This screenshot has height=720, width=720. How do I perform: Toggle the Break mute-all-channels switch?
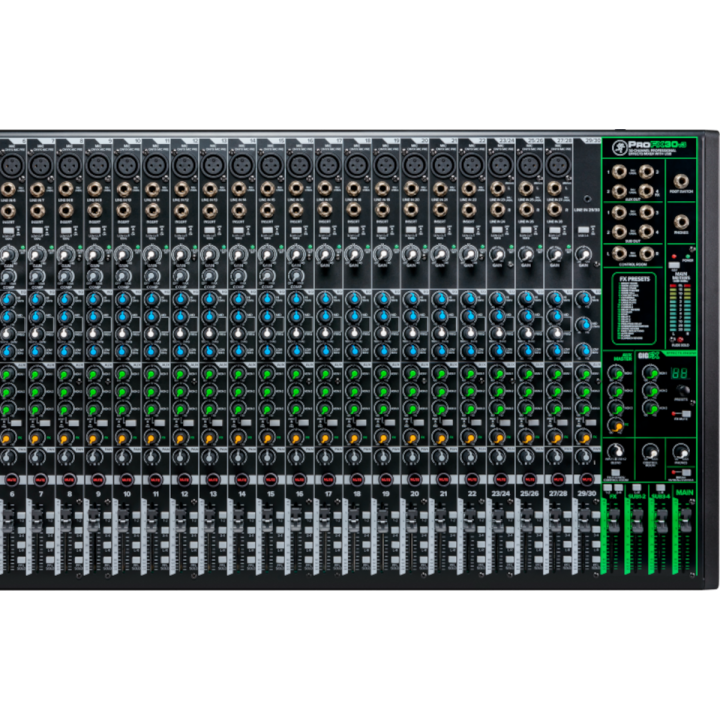coord(685,472)
